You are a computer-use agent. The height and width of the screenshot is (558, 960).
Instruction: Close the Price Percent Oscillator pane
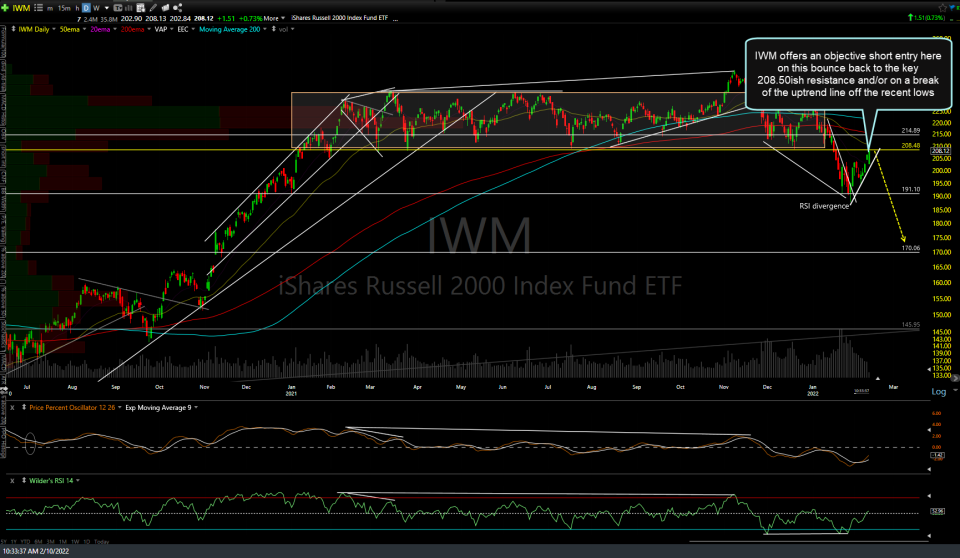pyautogui.click(x=12, y=407)
